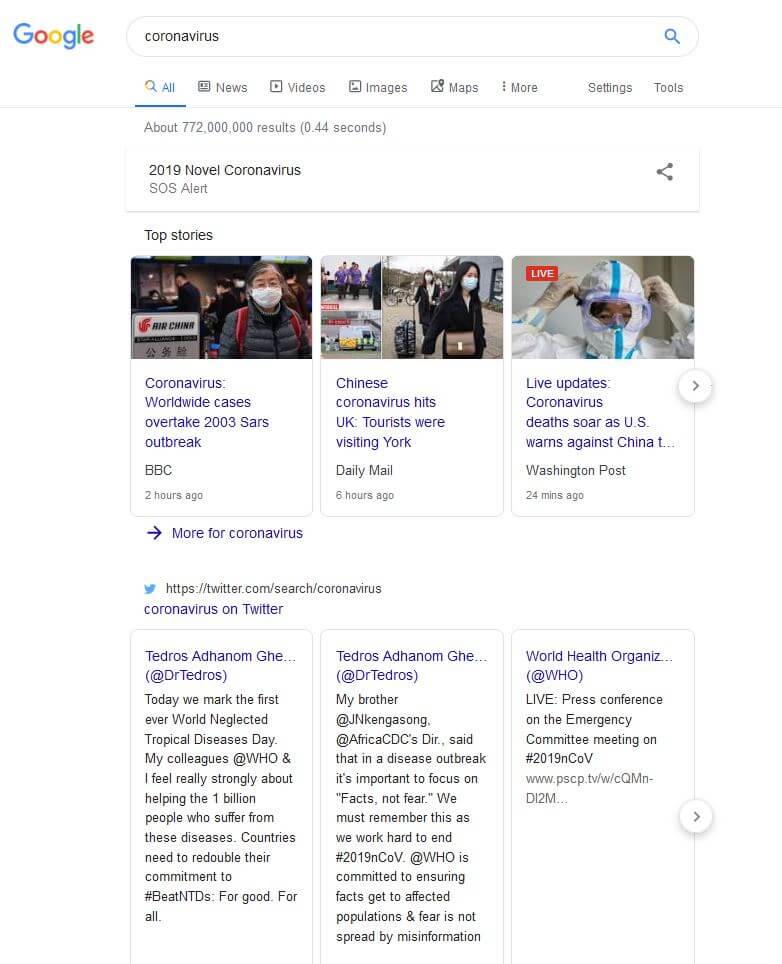Open Daily Mail story on UK coronavirus
The height and width of the screenshot is (964, 782).
pos(390,412)
